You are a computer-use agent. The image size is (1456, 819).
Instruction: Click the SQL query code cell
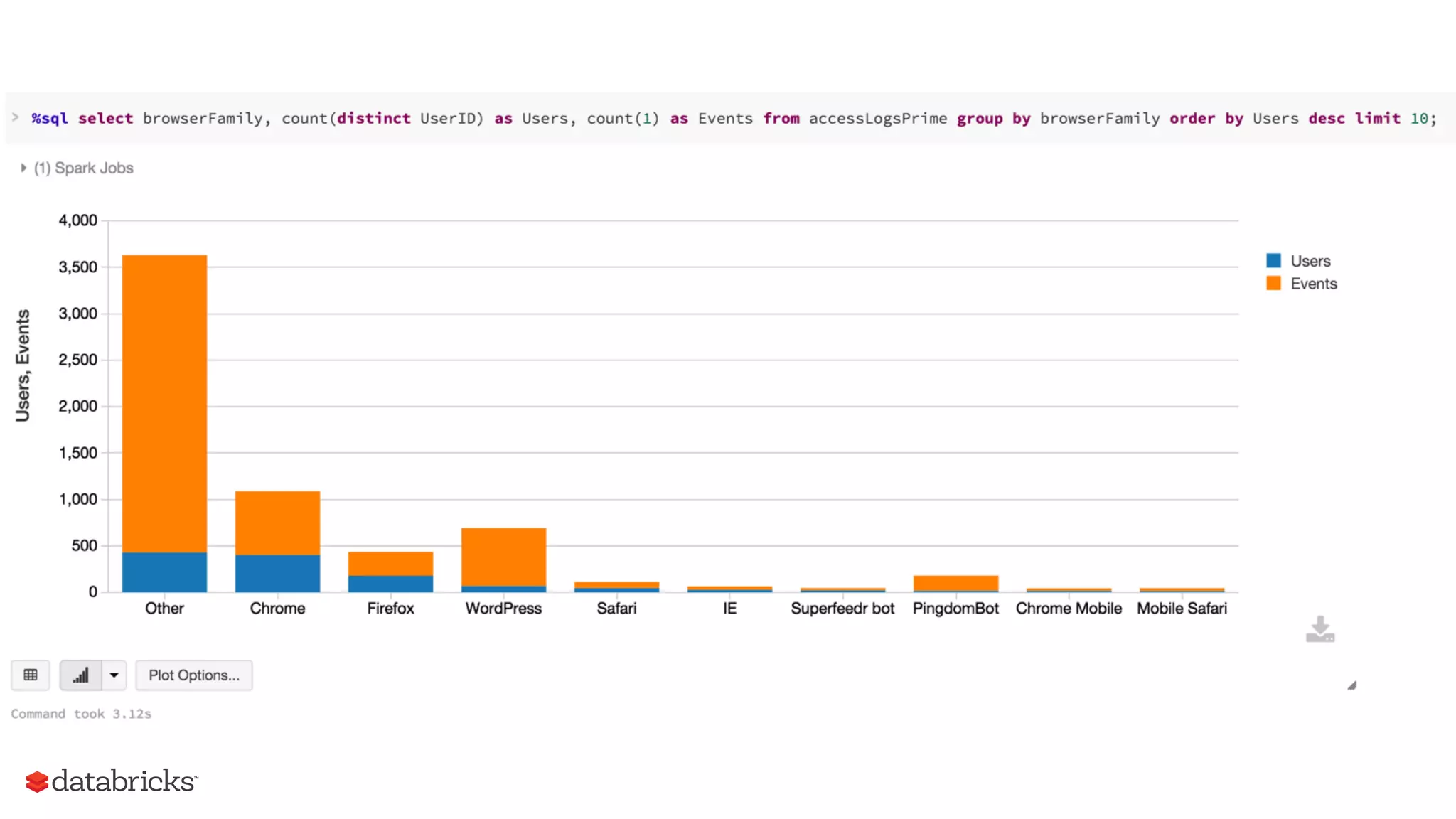732,118
